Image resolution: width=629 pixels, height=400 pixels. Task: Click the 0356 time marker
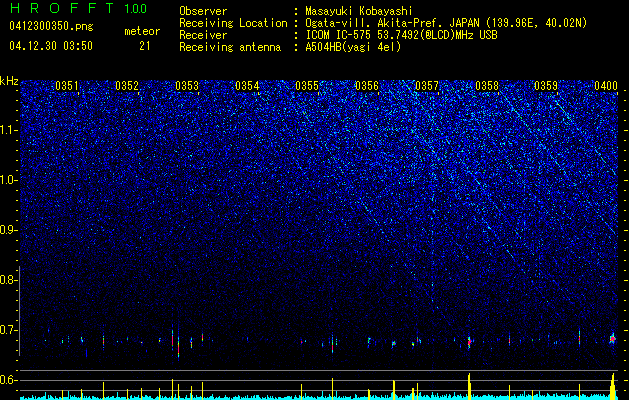pos(367,86)
